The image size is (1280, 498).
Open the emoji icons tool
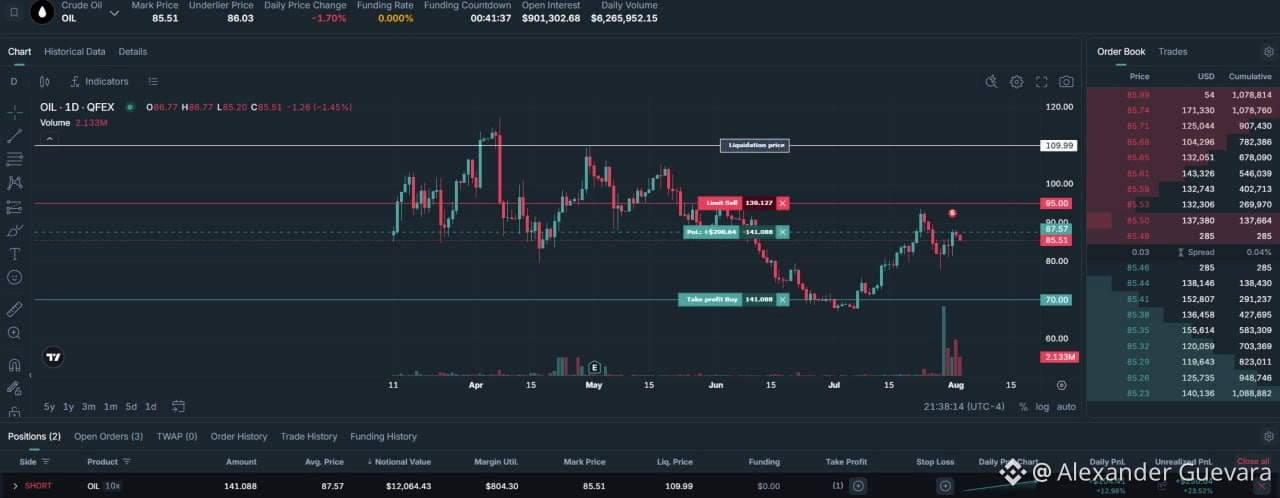[14, 277]
